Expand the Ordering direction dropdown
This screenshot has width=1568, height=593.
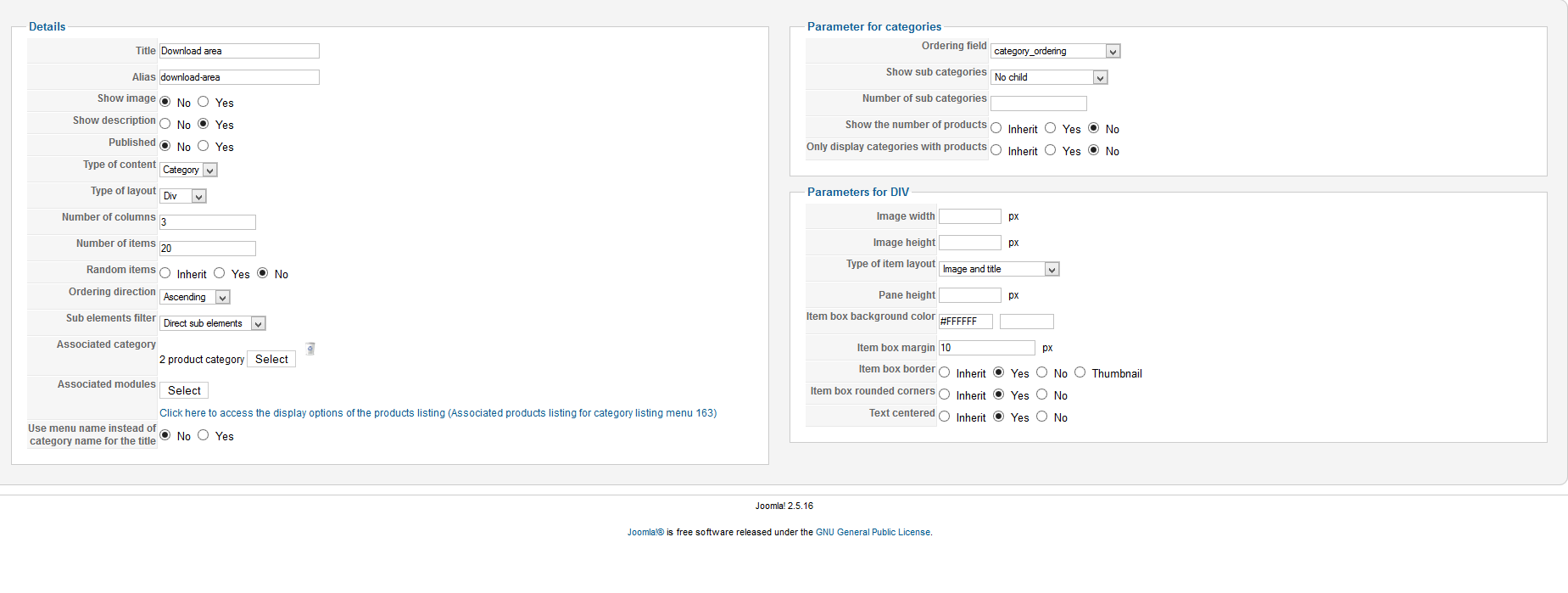(x=195, y=297)
